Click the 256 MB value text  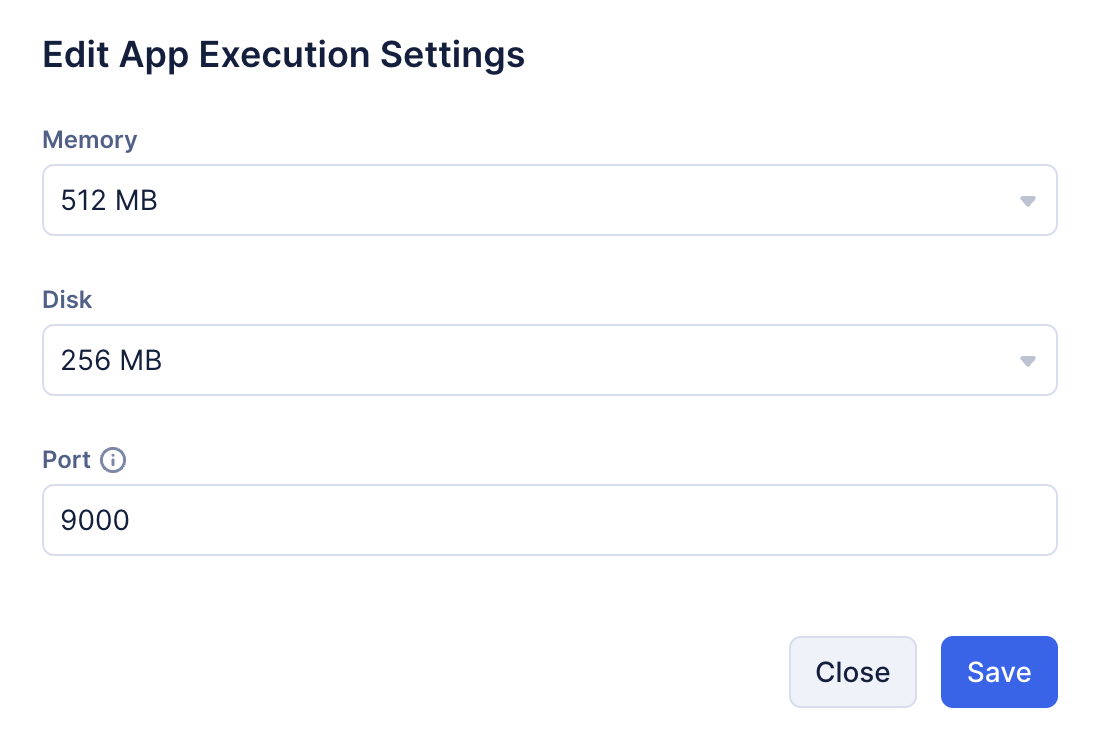point(111,361)
